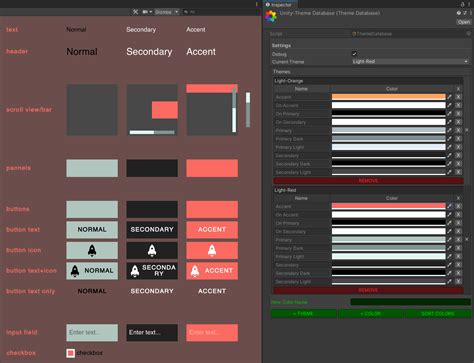Focus the New Color Name field

[x=411, y=302]
